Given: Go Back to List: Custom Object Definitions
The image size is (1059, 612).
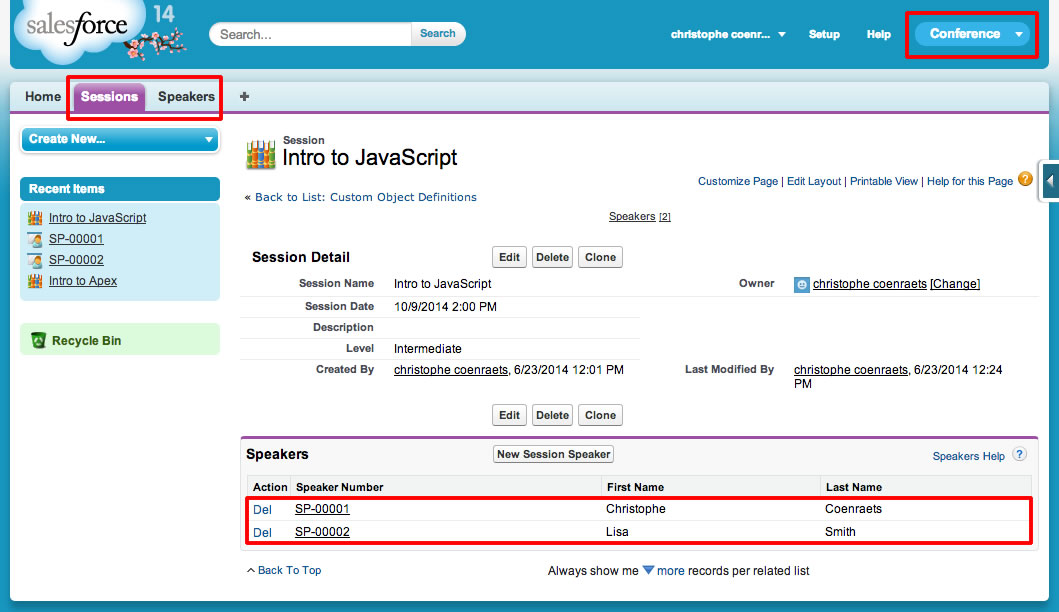Looking at the screenshot, I should click(x=365, y=197).
